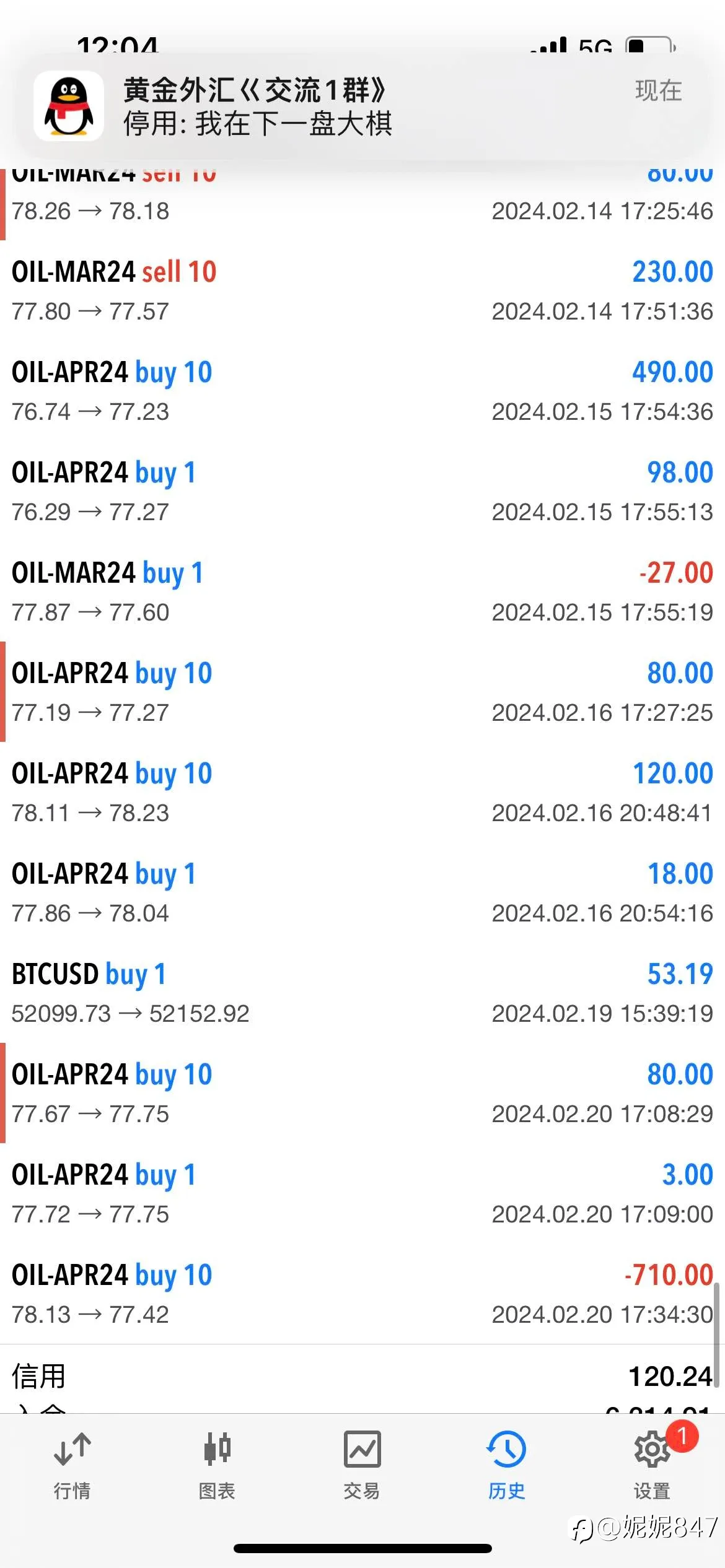Open the 图表 chart tab icon
The height and width of the screenshot is (1568, 725).
(217, 1449)
